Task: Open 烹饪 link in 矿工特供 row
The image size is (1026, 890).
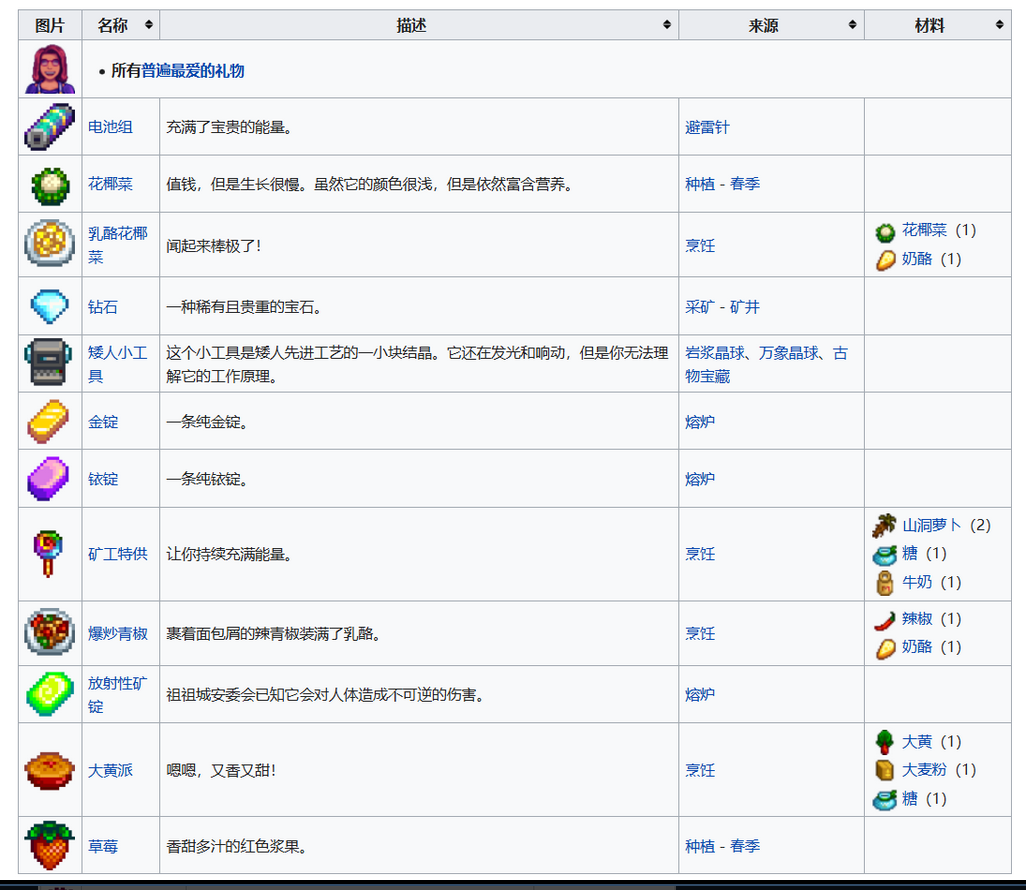Action: click(699, 554)
